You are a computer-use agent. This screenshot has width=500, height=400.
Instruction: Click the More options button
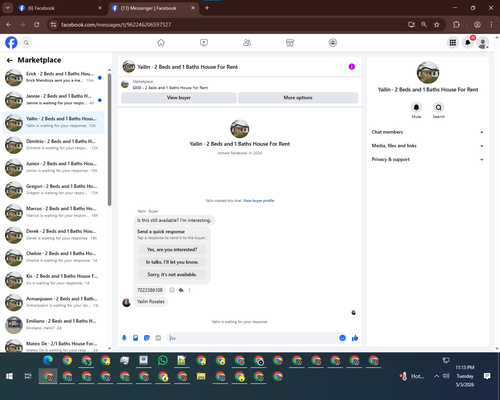click(x=298, y=98)
